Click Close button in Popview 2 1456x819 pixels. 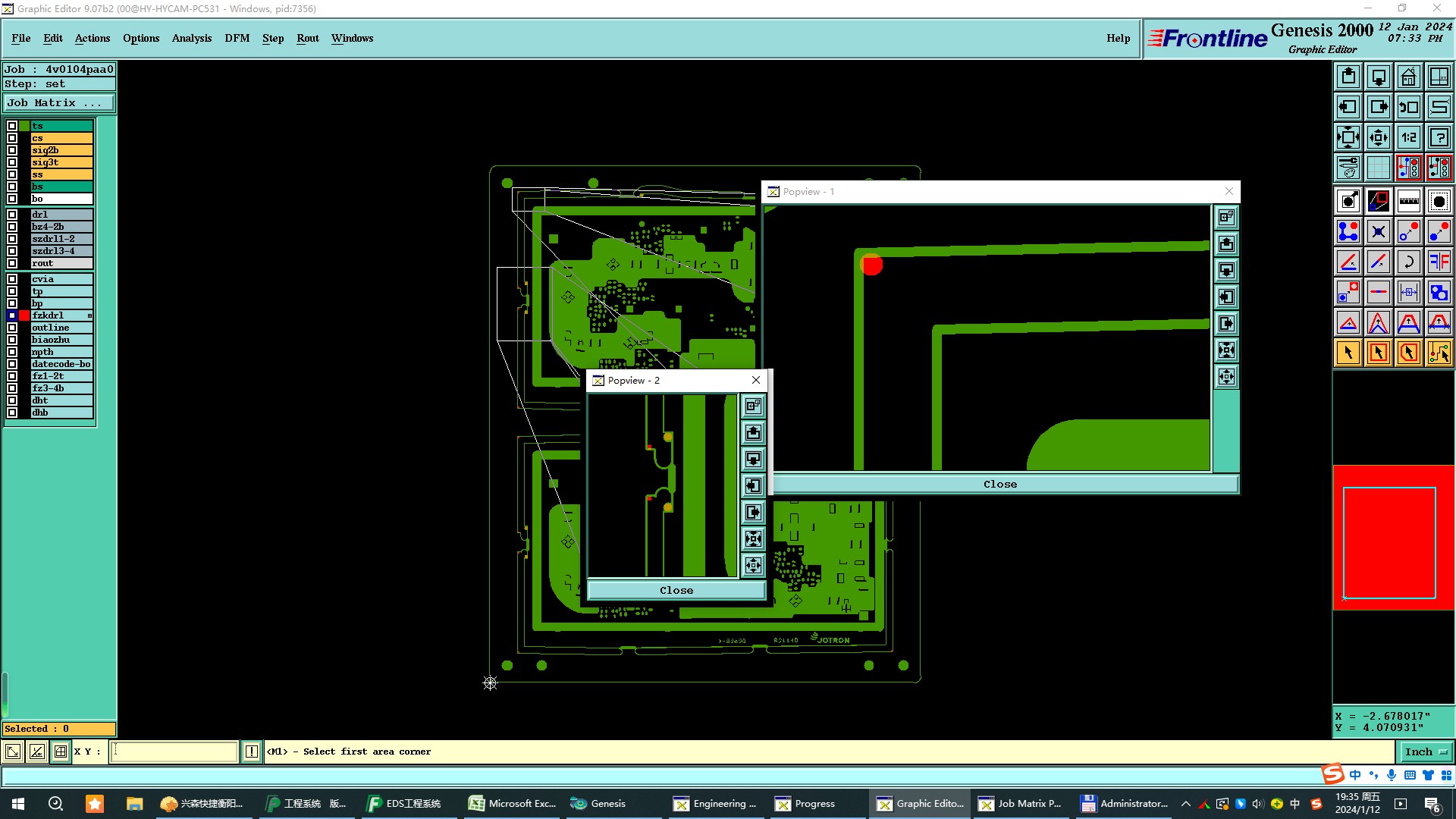[x=676, y=590]
